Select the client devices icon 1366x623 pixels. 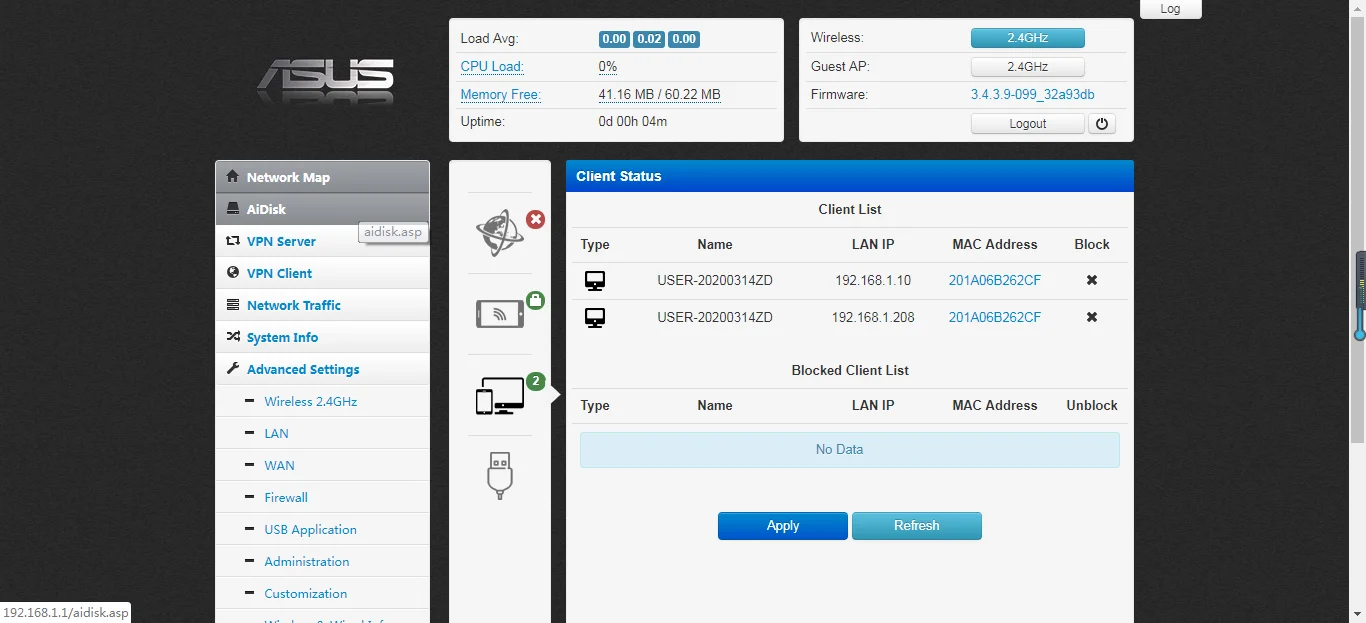coord(499,397)
